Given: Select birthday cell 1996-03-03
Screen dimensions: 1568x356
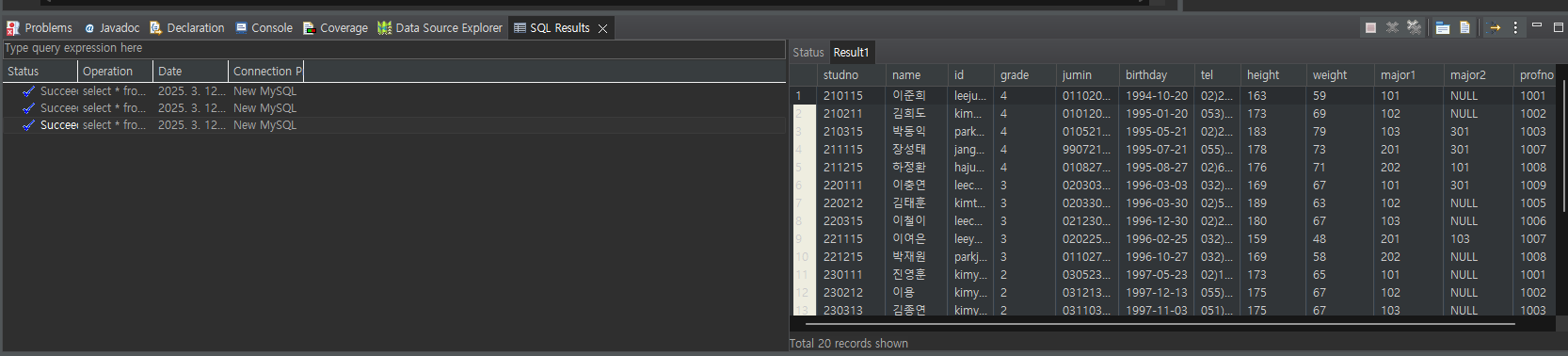Looking at the screenshot, I should click(x=1157, y=186).
